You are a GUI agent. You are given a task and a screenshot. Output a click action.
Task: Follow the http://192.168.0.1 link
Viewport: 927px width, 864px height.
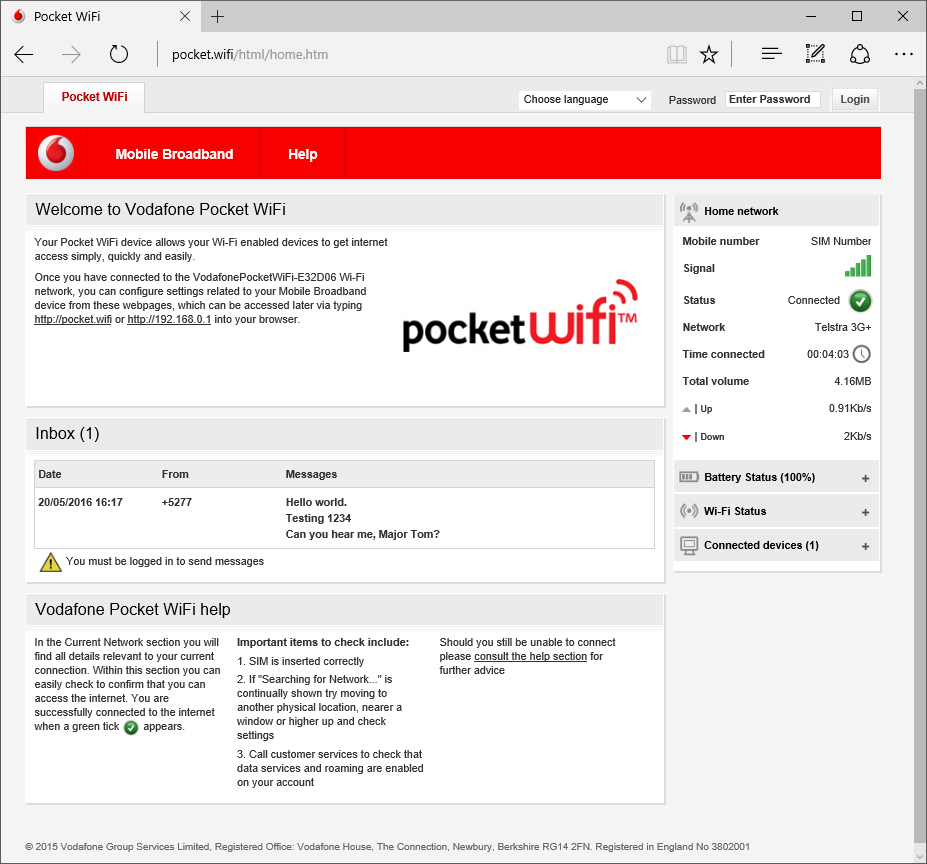169,319
